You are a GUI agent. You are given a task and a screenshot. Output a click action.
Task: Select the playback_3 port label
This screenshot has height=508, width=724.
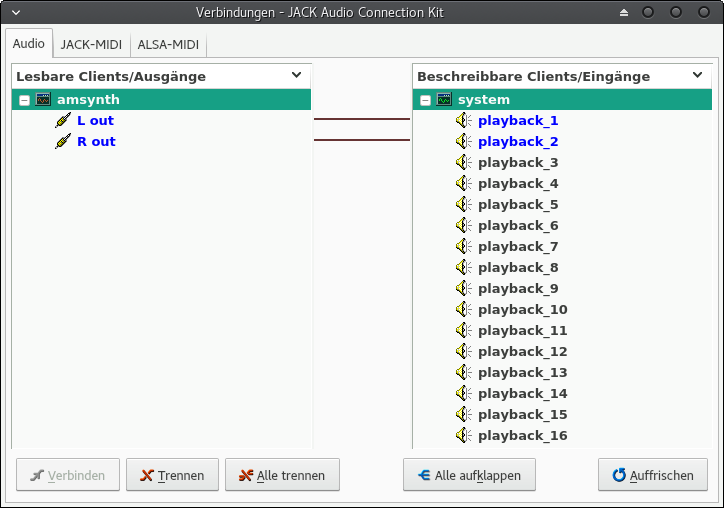518,163
